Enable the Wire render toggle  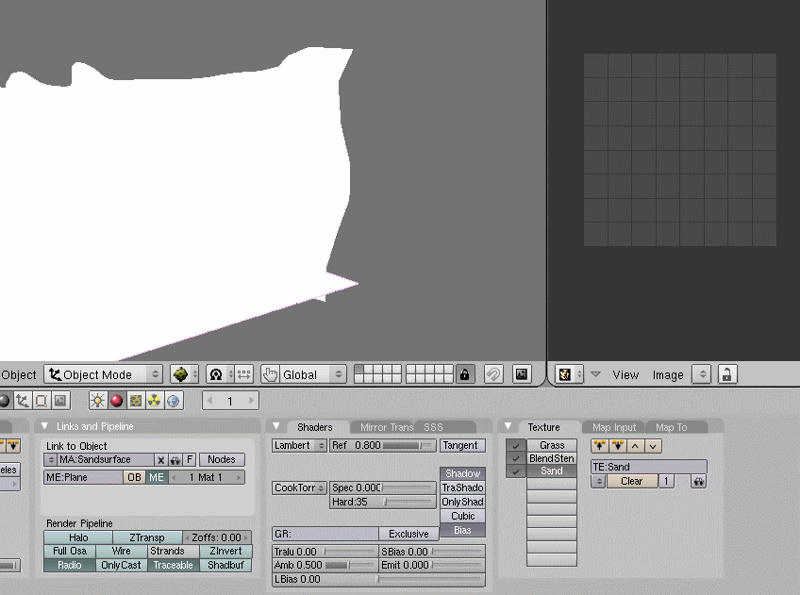pos(121,551)
